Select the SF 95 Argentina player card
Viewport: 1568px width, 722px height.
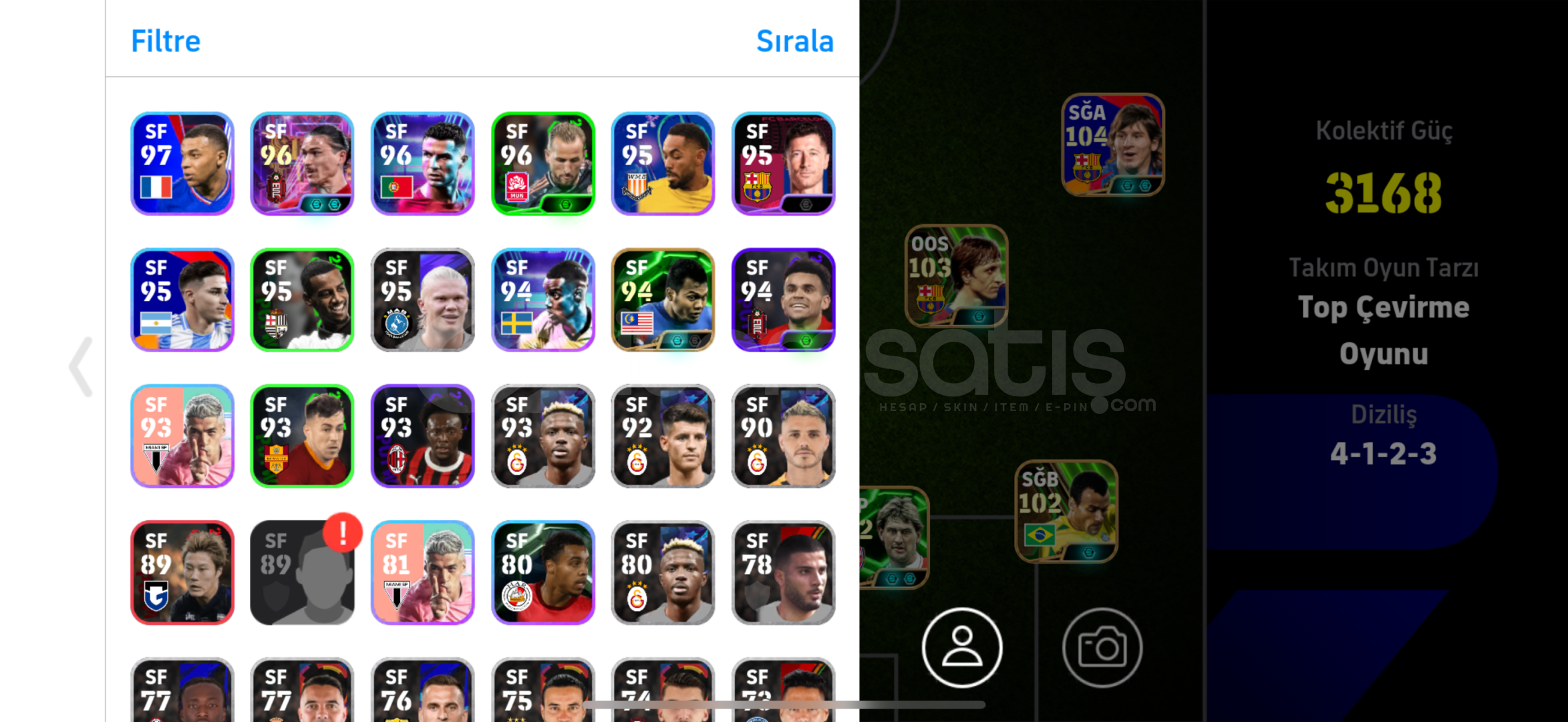(x=182, y=299)
